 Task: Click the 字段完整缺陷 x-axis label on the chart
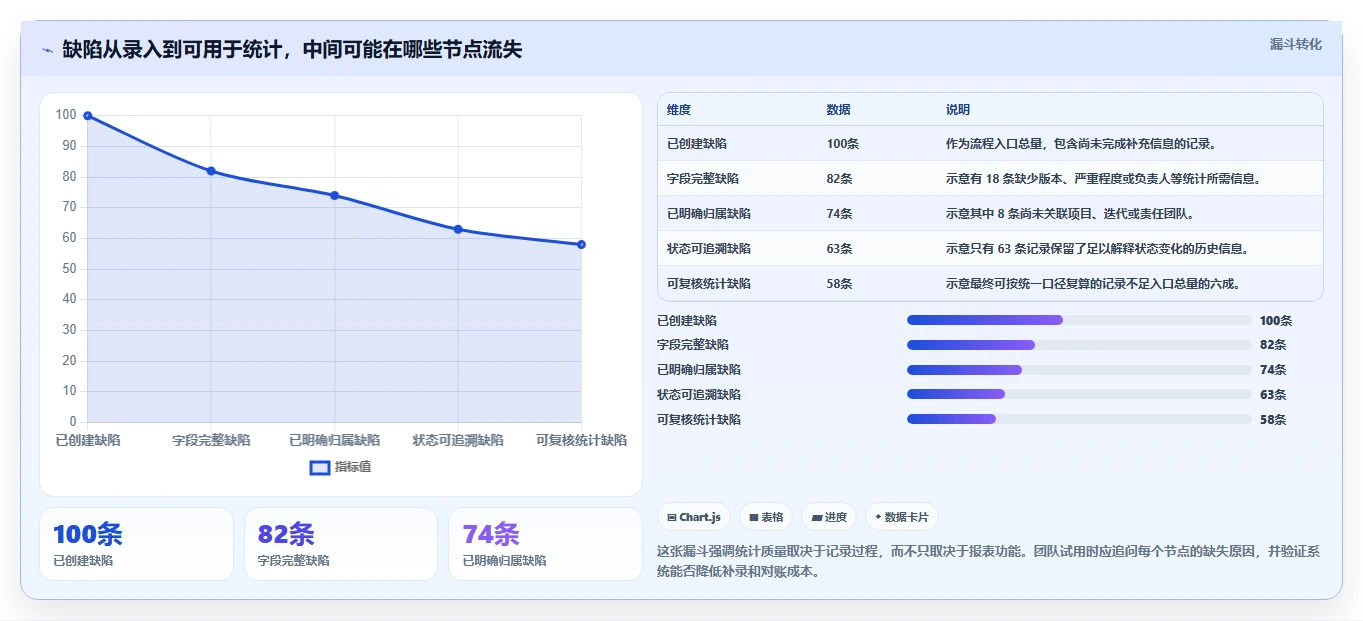(x=211, y=440)
